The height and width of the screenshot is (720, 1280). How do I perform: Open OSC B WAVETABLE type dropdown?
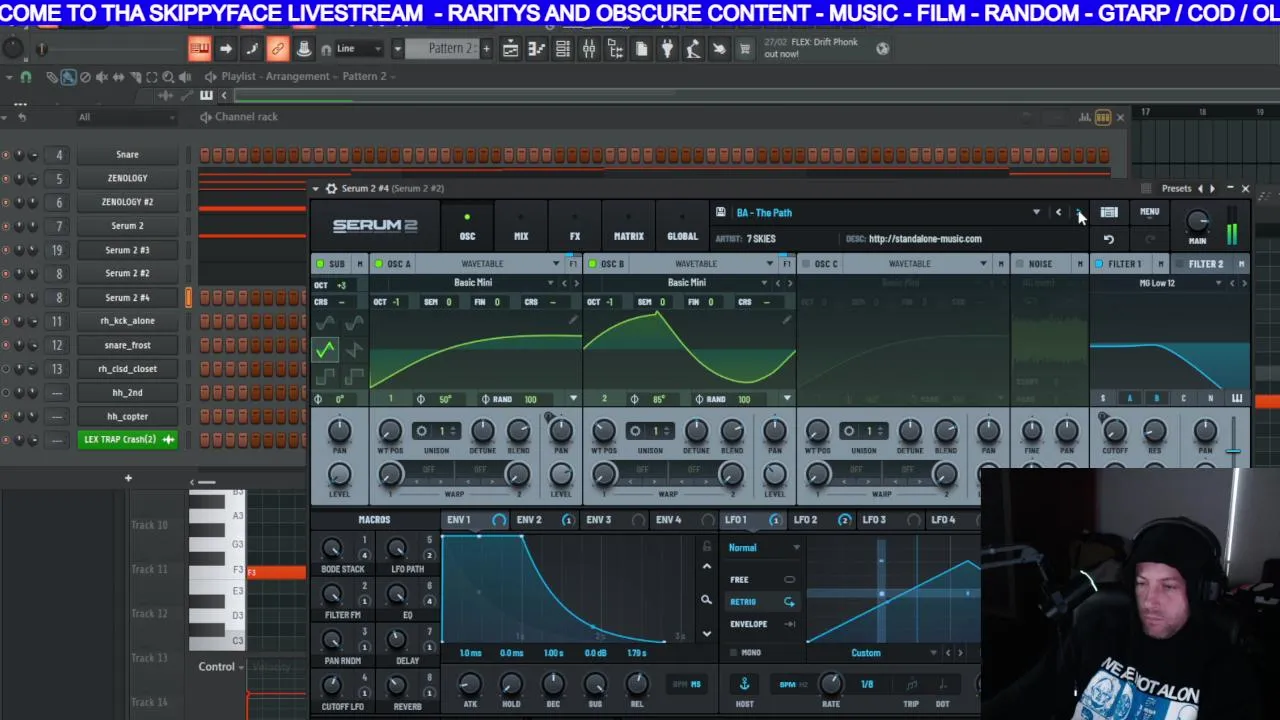769,264
